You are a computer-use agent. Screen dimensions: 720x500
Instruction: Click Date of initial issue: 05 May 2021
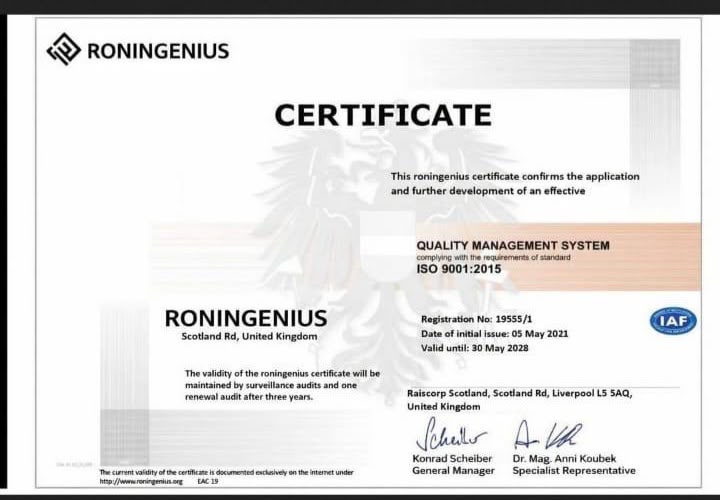point(495,333)
